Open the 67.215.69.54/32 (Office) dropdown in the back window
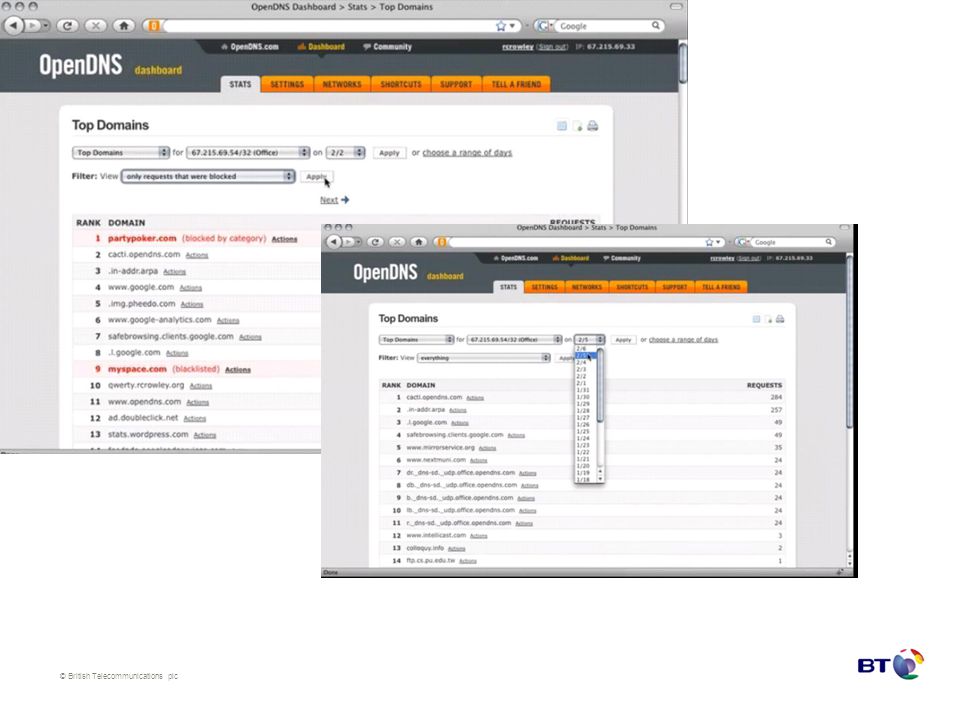The image size is (960, 720). coord(248,152)
